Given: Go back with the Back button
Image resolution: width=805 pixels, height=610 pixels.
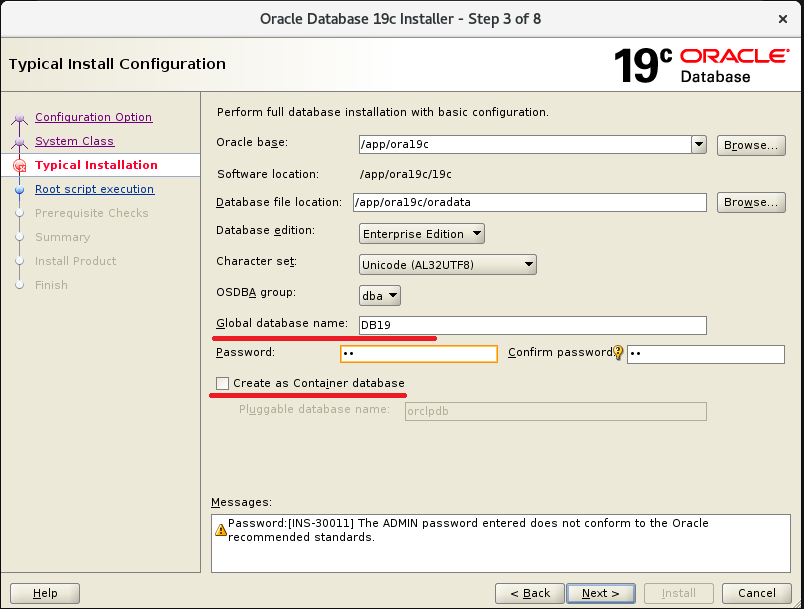Looking at the screenshot, I should coord(530,594).
